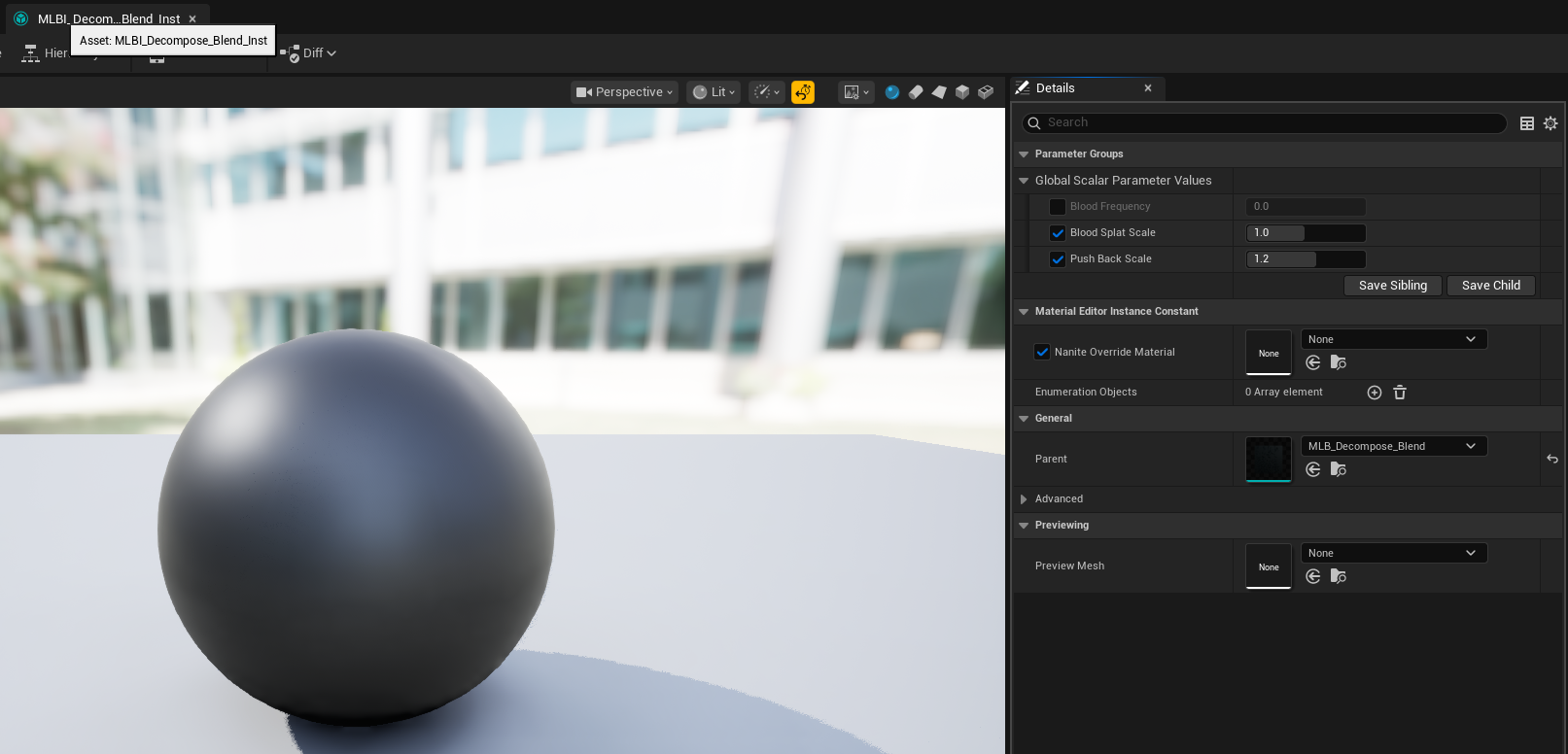Open the Nanite Override Material asset dropdown
1568x754 pixels.
point(1394,339)
